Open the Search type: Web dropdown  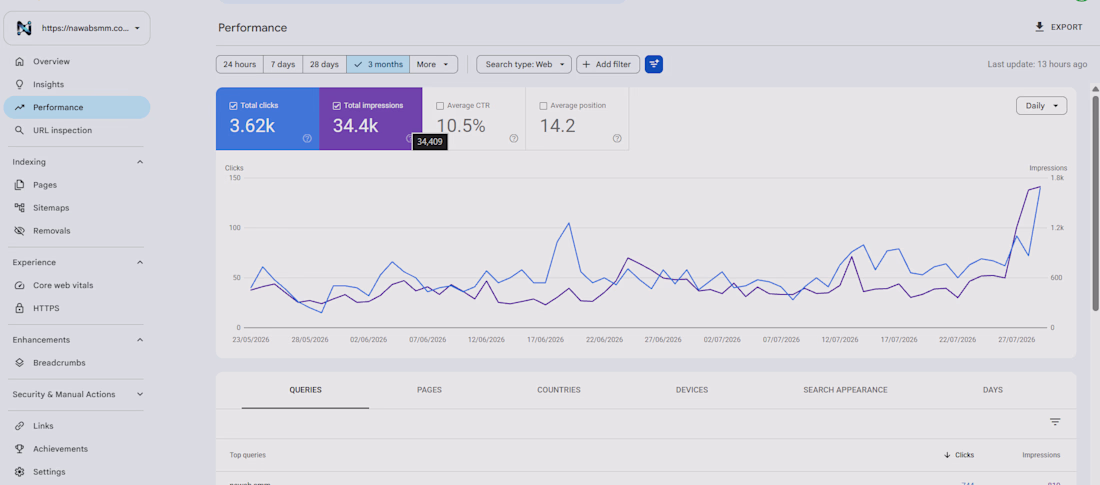pos(524,65)
